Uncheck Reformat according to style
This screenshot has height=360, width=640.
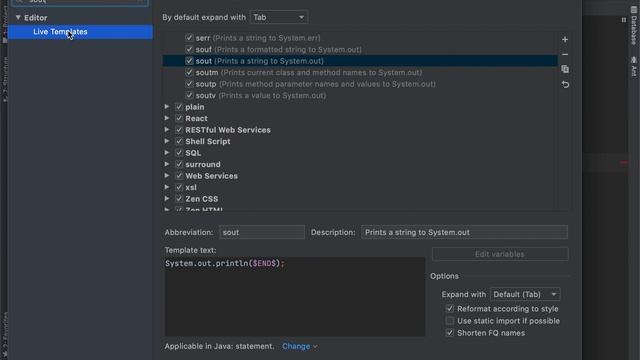(449, 309)
